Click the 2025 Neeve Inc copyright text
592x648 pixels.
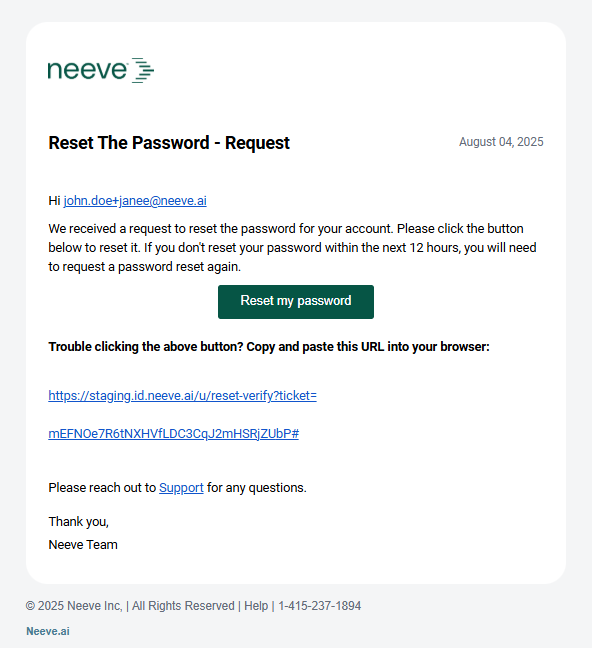coord(74,606)
